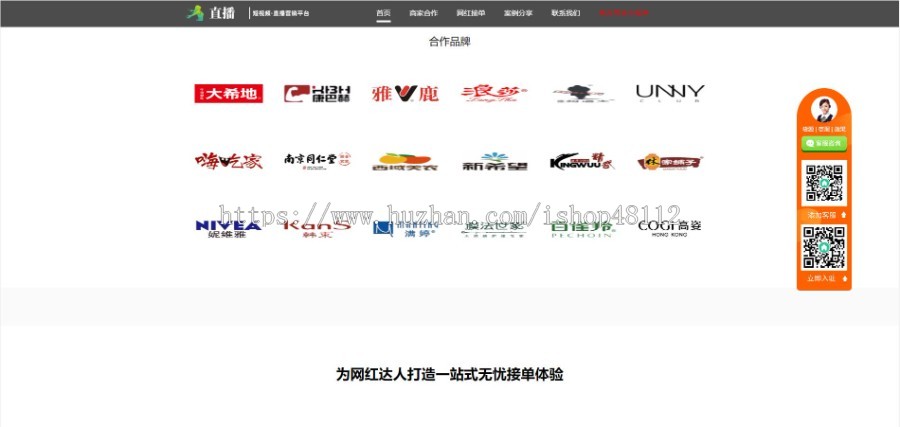Click the KanS 韩束 logo
This screenshot has width=900, height=427.
tap(317, 228)
